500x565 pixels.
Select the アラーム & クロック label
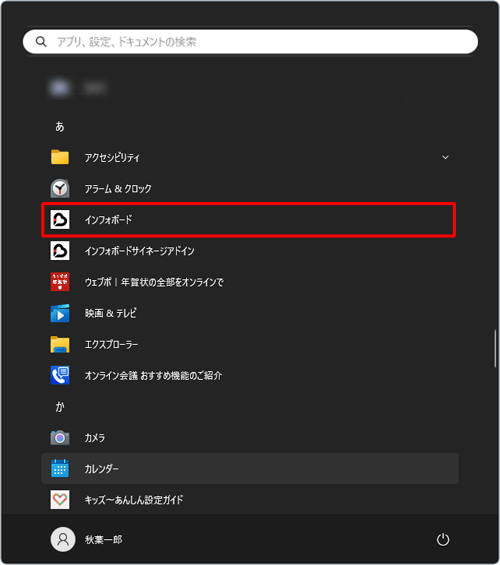click(118, 188)
